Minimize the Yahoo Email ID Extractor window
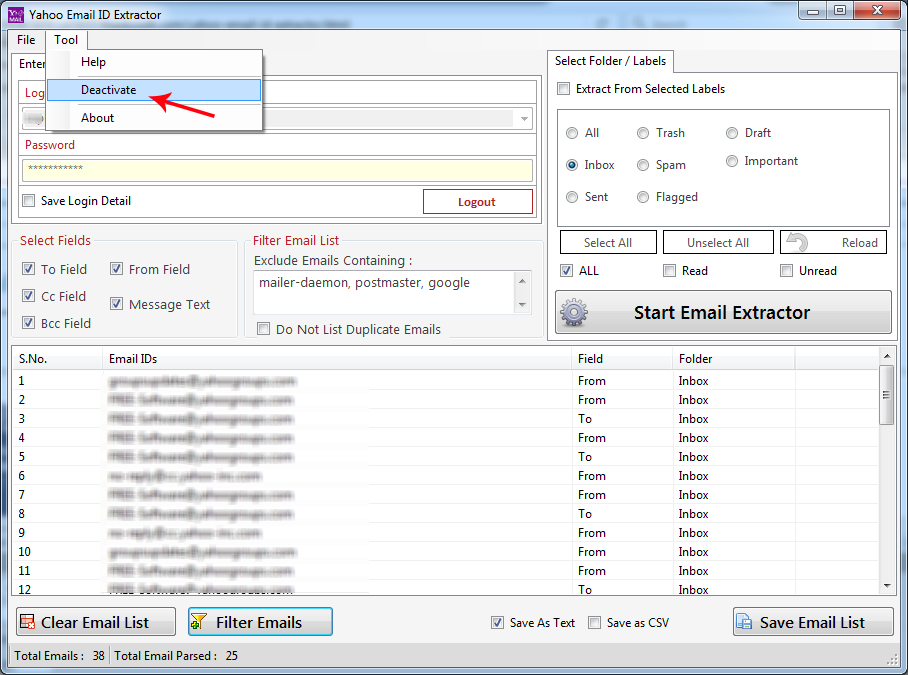The image size is (908, 675). coord(813,11)
